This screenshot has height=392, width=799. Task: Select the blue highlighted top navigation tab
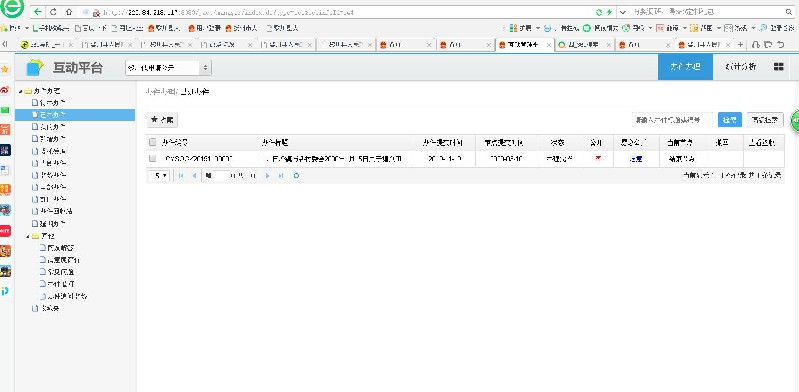point(685,67)
